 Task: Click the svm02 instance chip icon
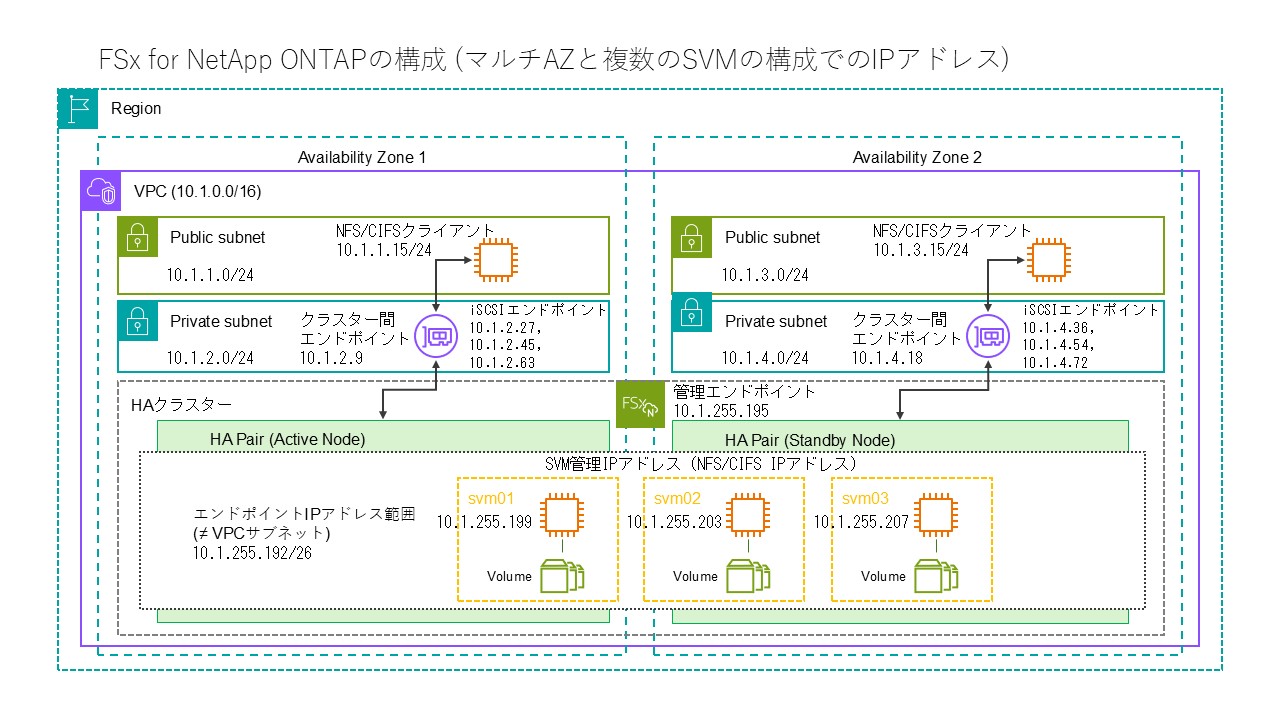(748, 516)
